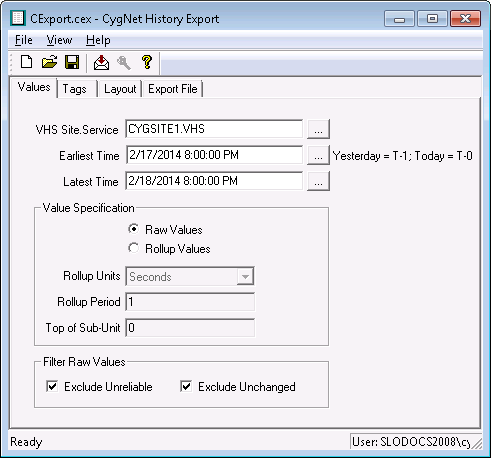Image resolution: width=491 pixels, height=458 pixels.
Task: Switch to the Export File tab
Action: [x=173, y=89]
